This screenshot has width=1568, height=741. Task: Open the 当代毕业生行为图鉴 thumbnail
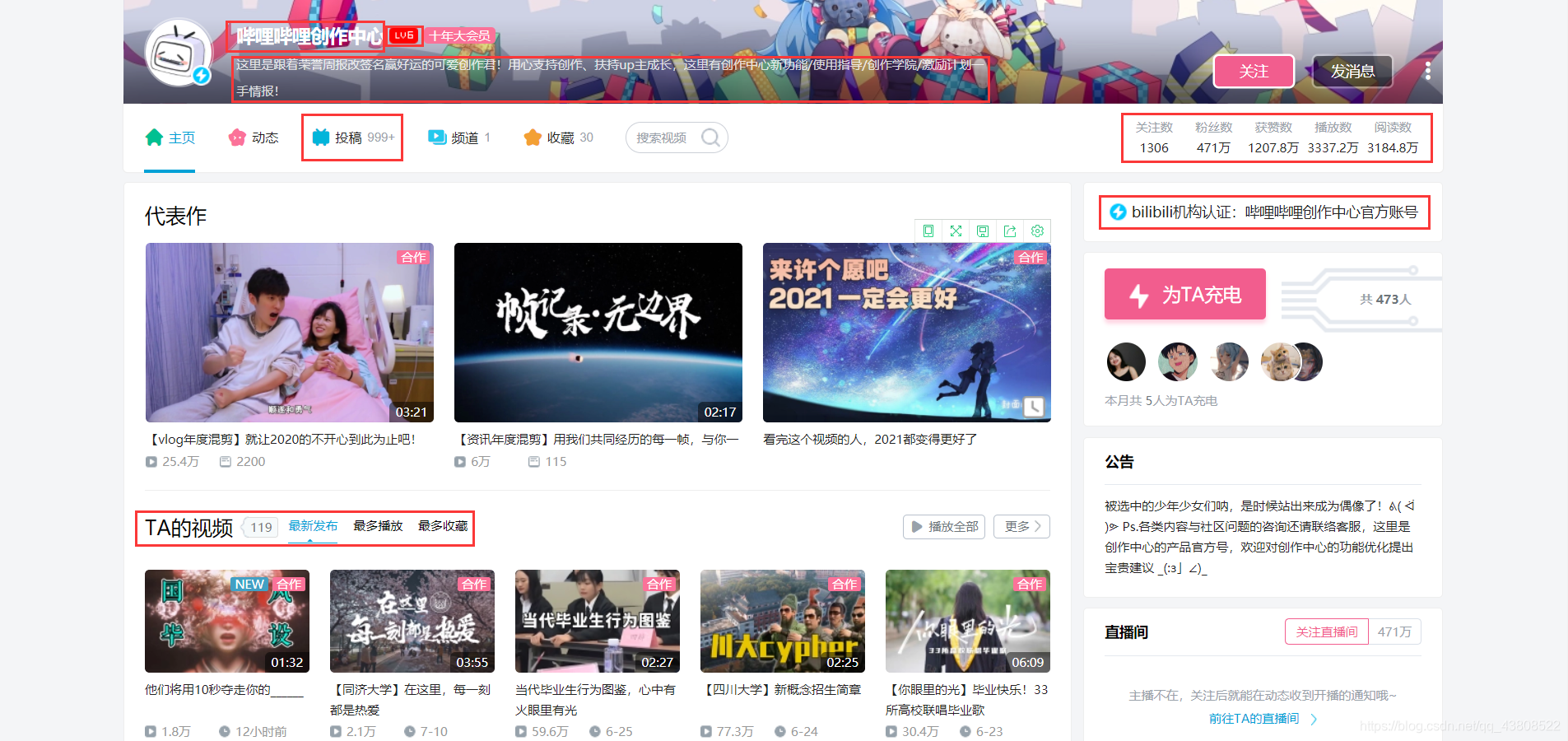point(598,621)
